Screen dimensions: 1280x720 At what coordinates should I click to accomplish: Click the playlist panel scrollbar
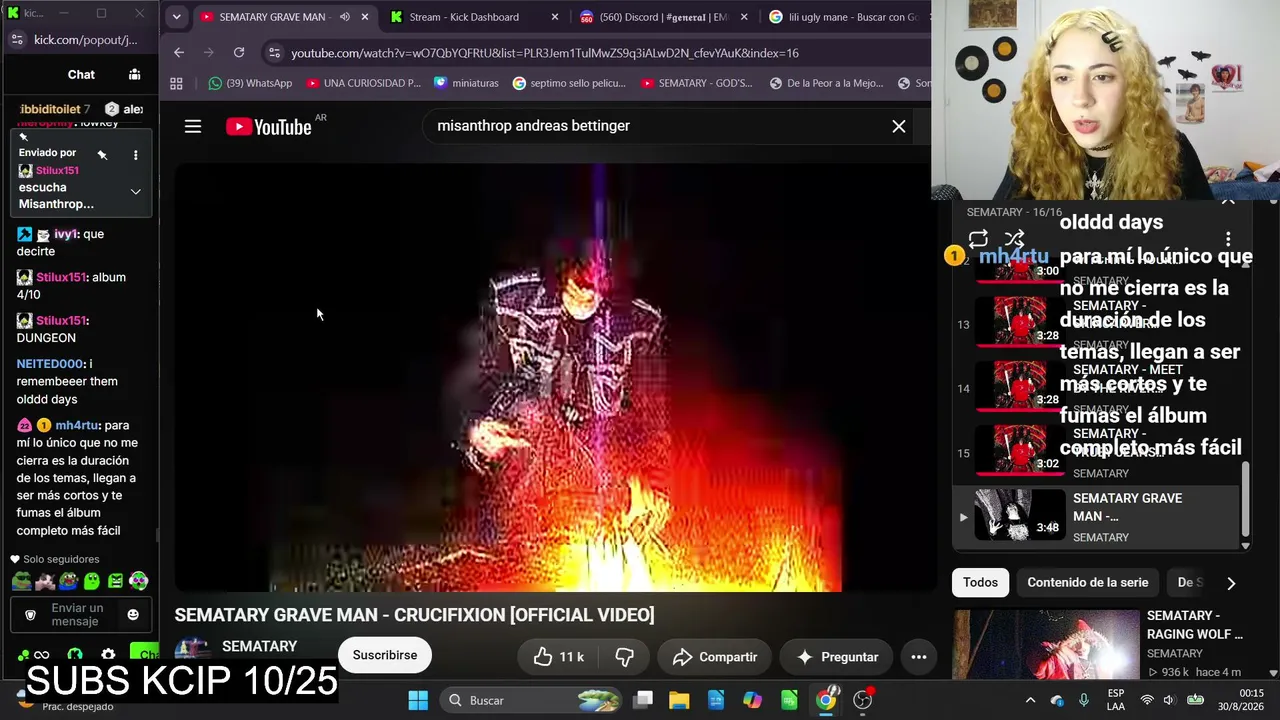click(x=1245, y=500)
